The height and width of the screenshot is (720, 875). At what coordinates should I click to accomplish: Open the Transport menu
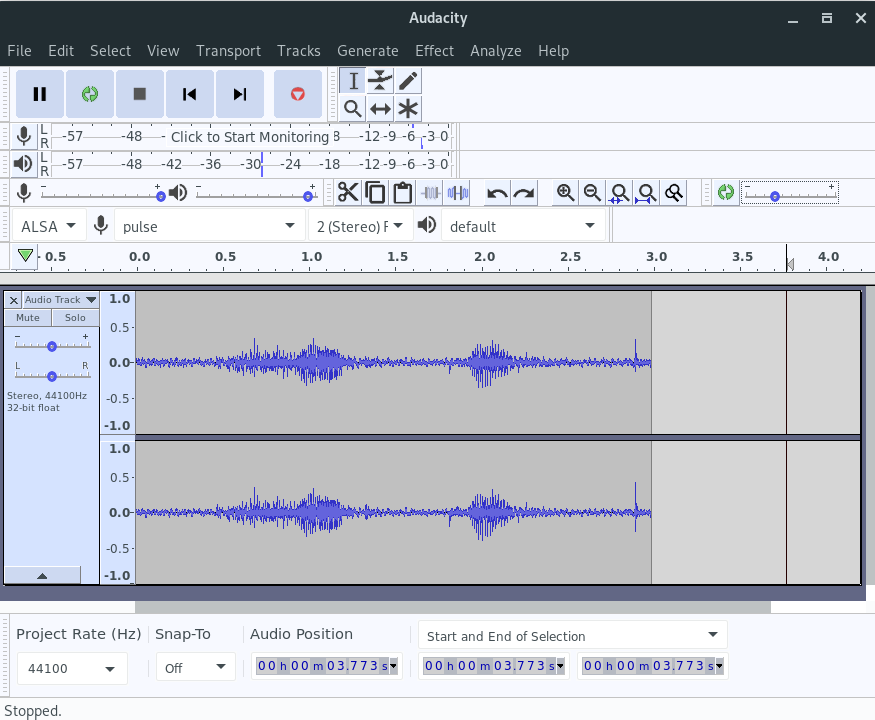coord(228,51)
